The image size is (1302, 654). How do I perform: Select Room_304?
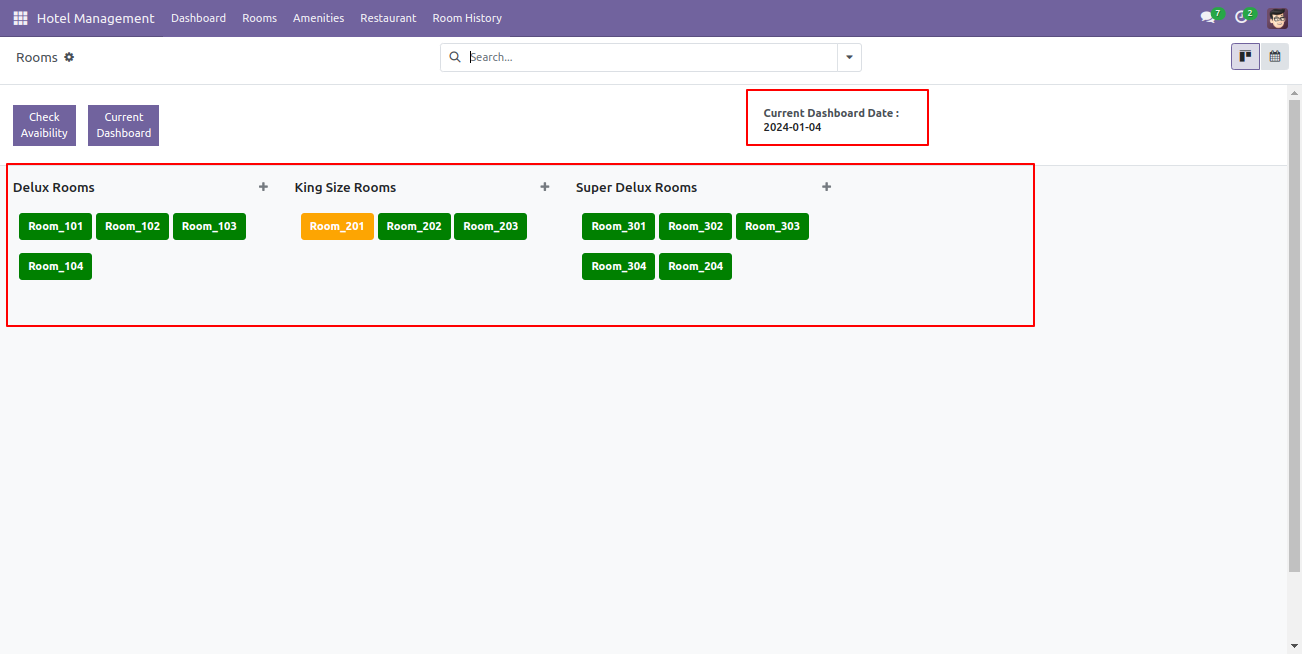(619, 266)
